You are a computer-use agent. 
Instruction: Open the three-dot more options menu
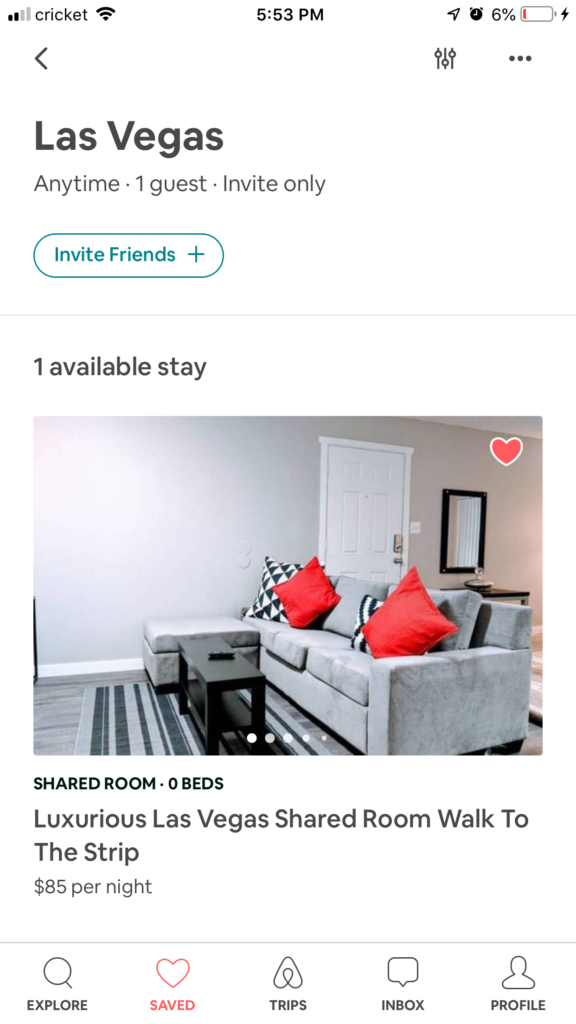520,59
